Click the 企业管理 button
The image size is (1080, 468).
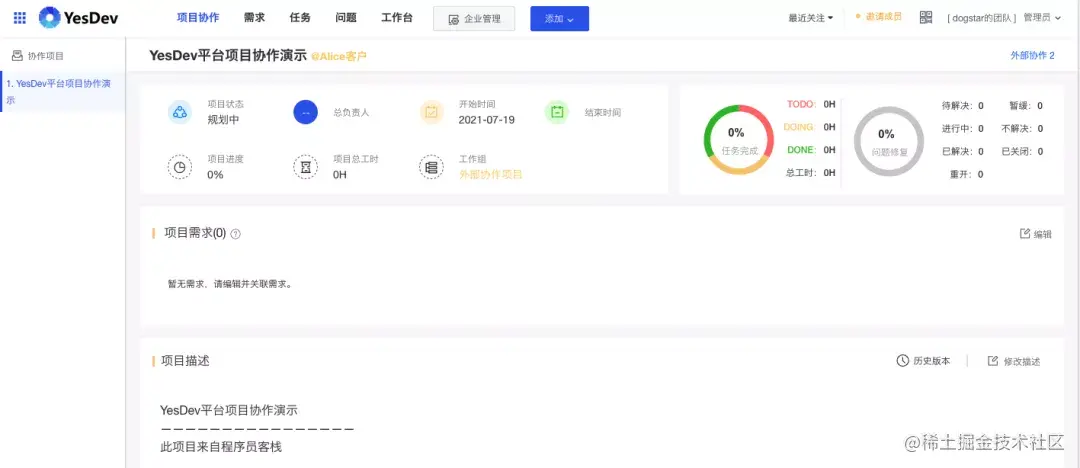click(x=474, y=19)
